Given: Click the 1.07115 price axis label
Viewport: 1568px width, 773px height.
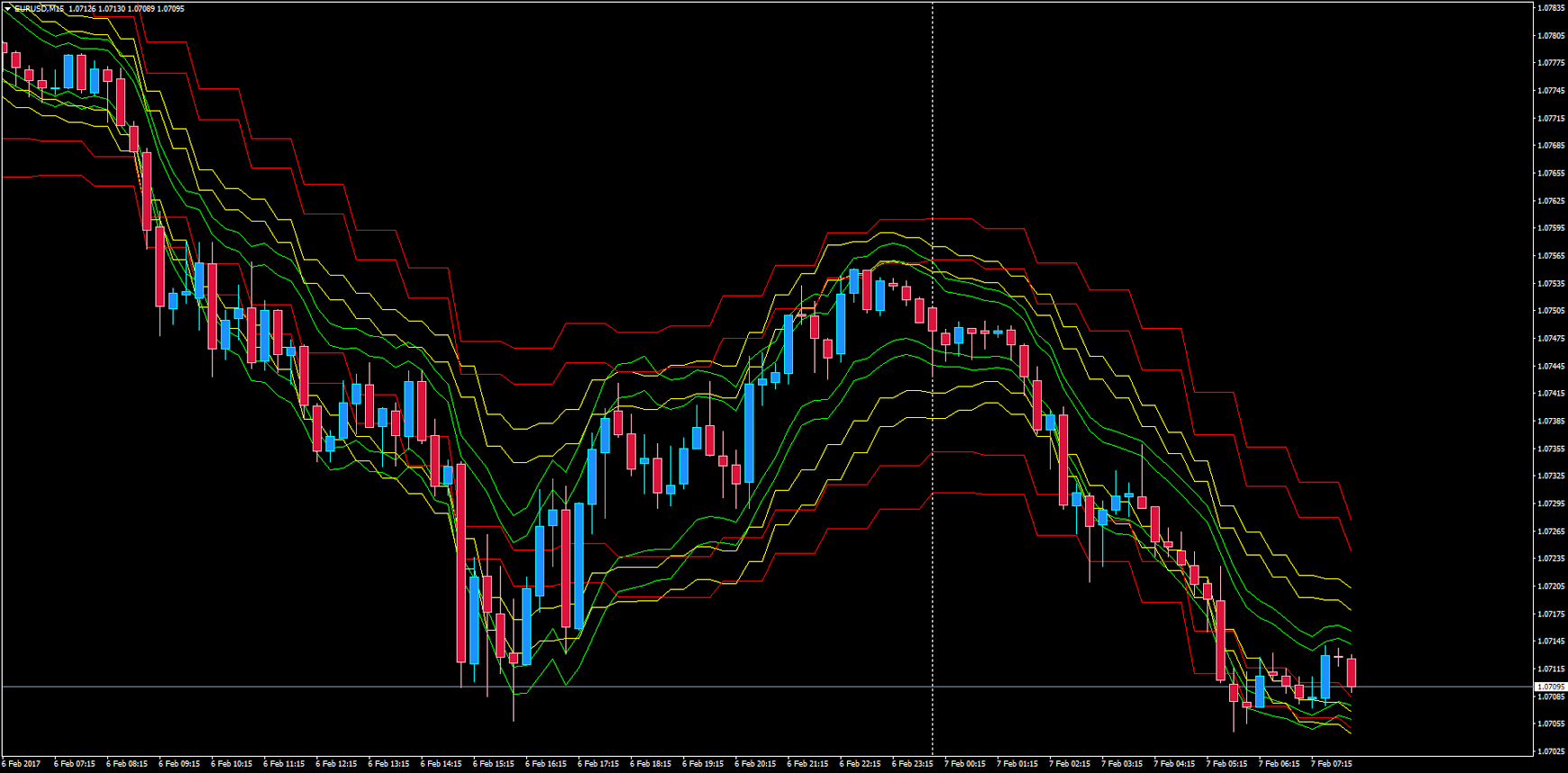Looking at the screenshot, I should point(1550,669).
